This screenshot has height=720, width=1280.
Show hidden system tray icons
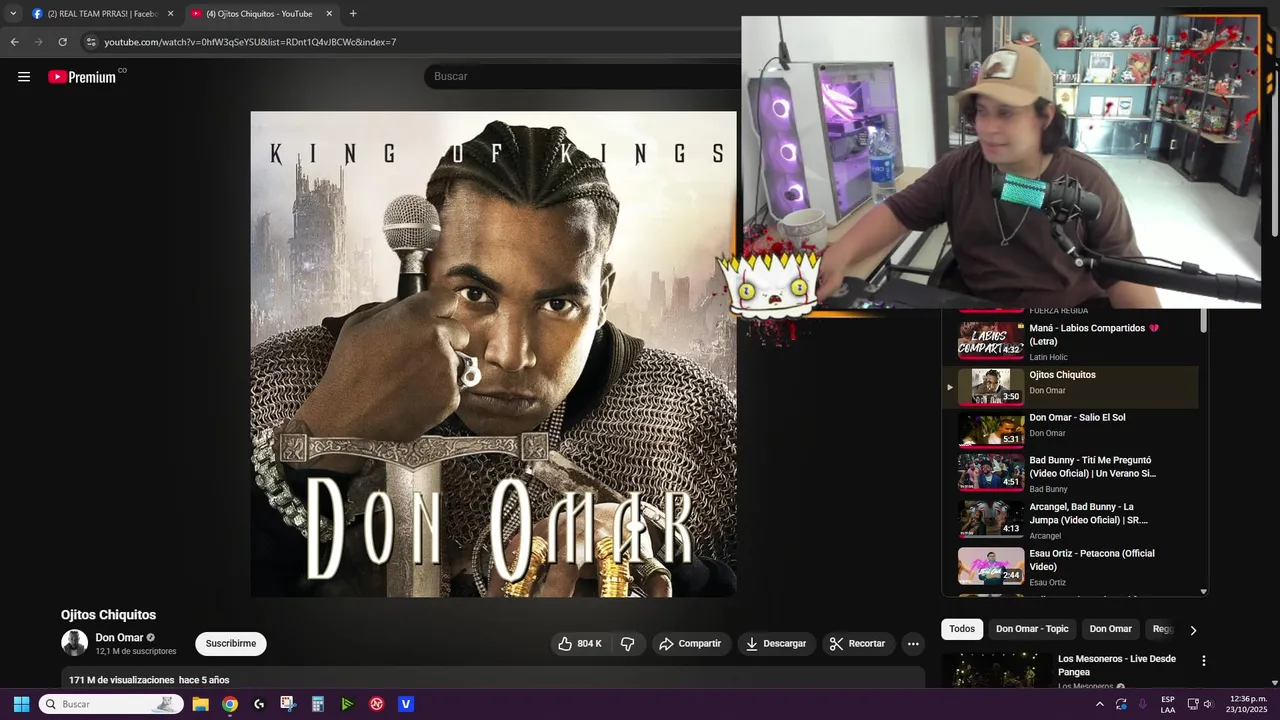point(1099,704)
